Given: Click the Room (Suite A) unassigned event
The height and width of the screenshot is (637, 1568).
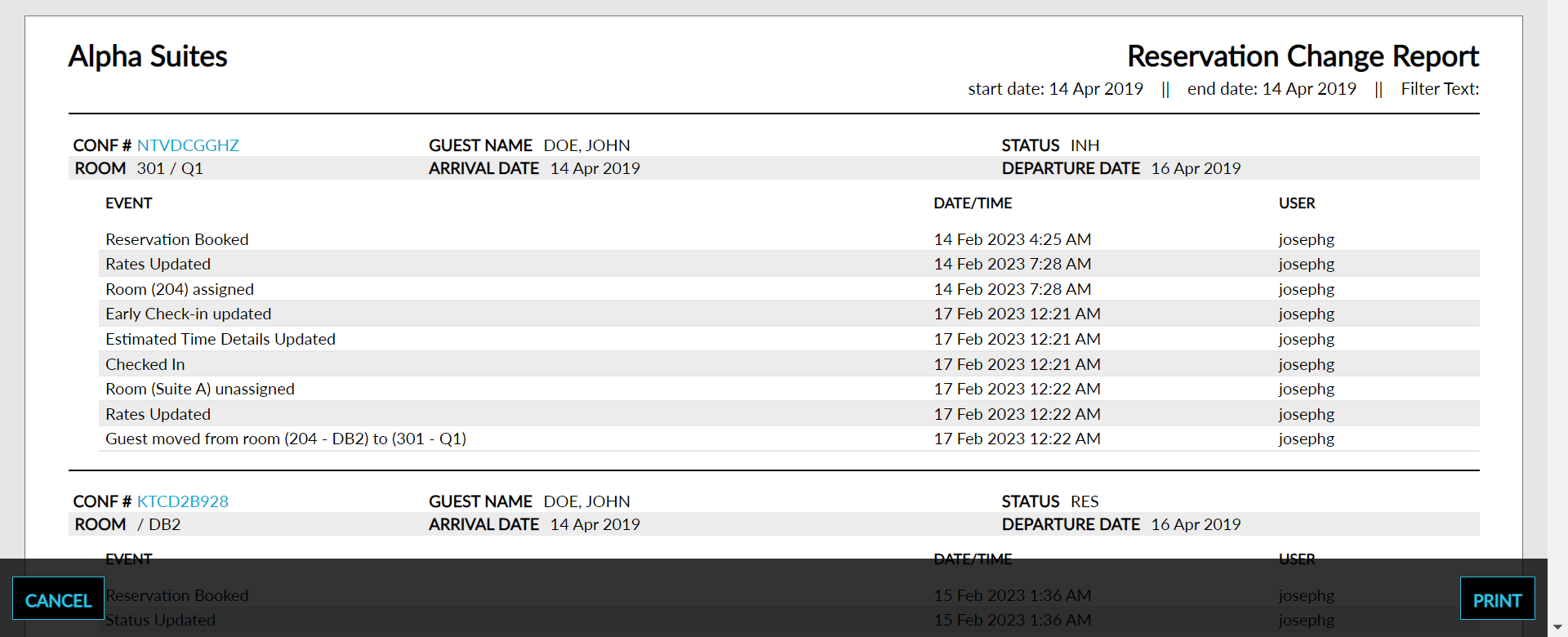Looking at the screenshot, I should [200, 389].
